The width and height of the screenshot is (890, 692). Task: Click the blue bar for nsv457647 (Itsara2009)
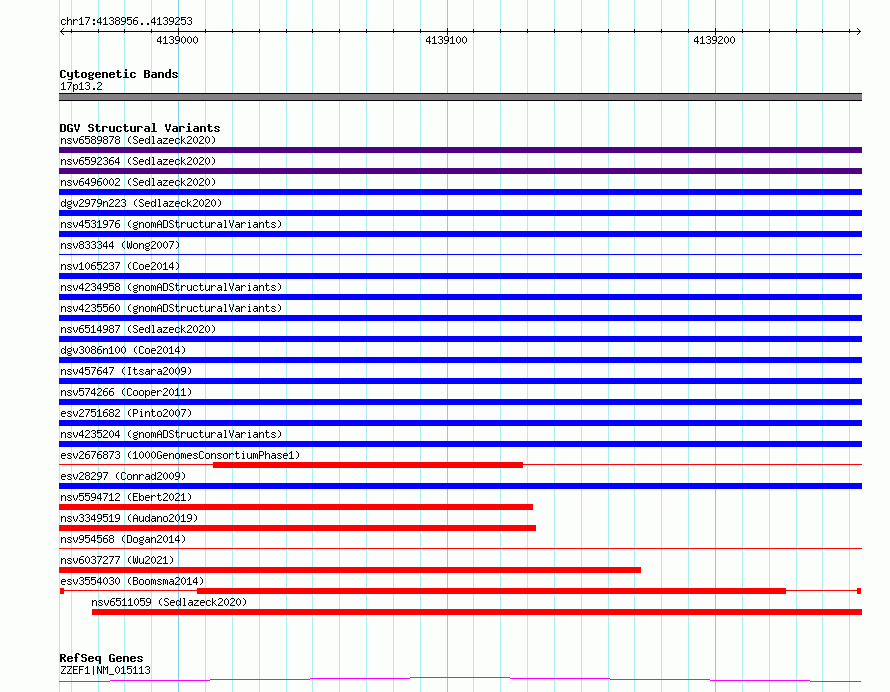tap(460, 381)
